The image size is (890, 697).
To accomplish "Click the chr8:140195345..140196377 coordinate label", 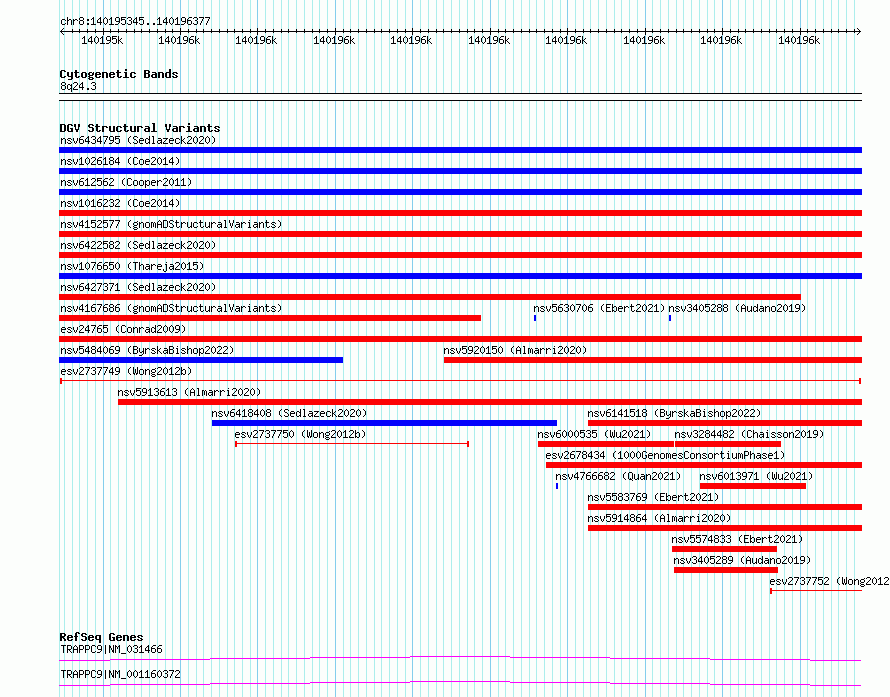I will tap(135, 21).
